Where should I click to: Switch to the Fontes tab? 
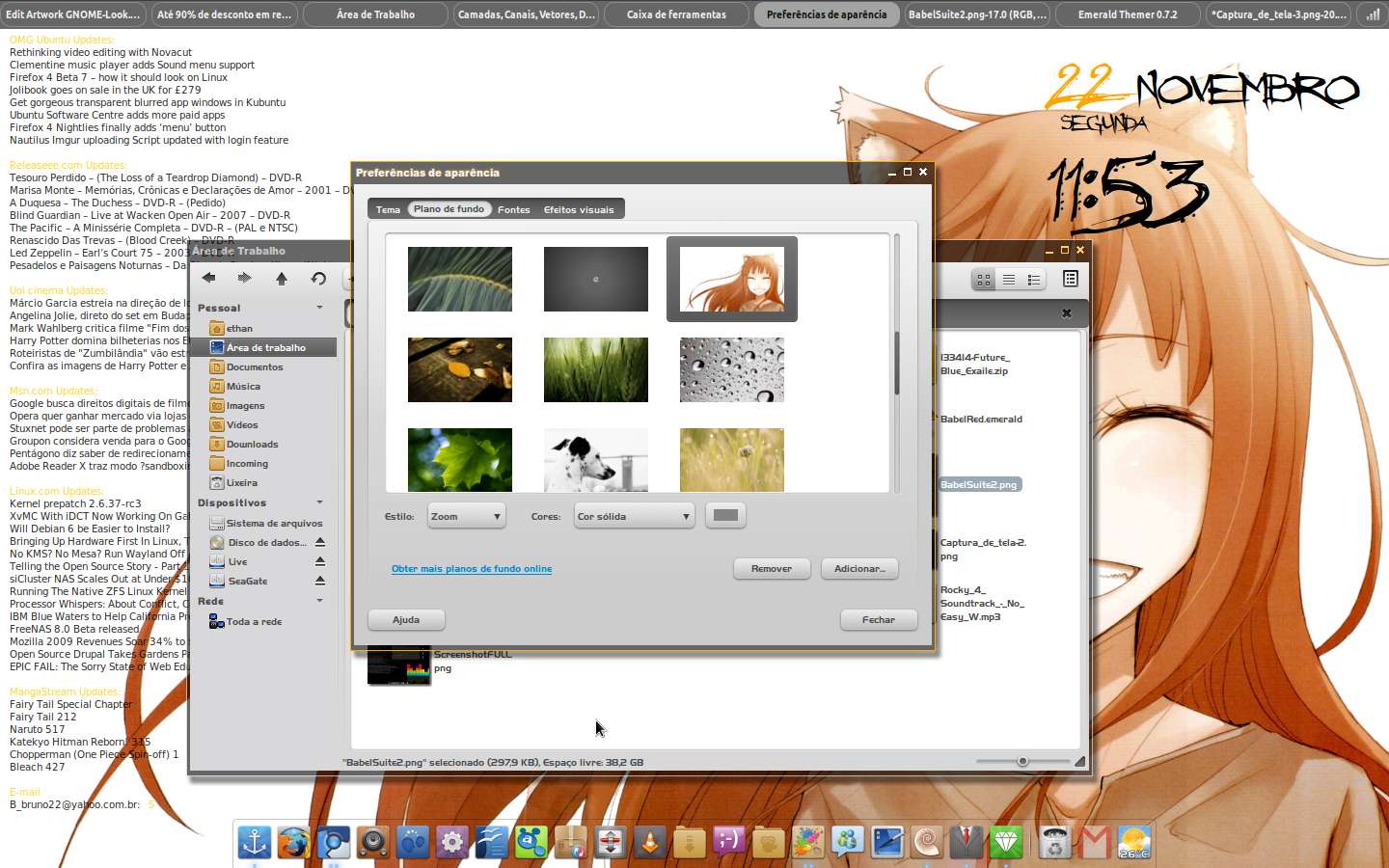click(x=514, y=209)
